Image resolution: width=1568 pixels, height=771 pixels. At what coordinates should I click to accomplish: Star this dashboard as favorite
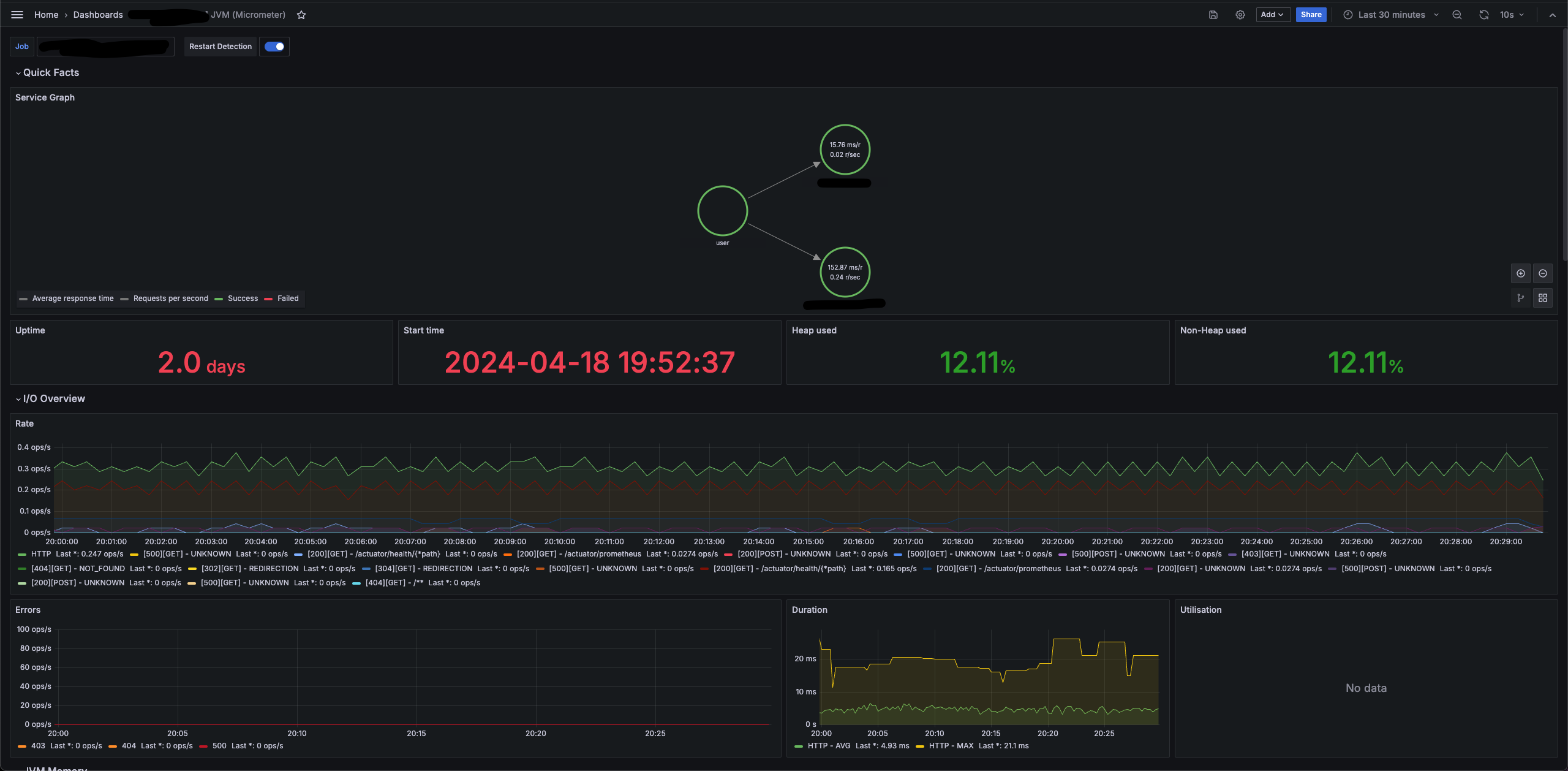pyautogui.click(x=301, y=15)
